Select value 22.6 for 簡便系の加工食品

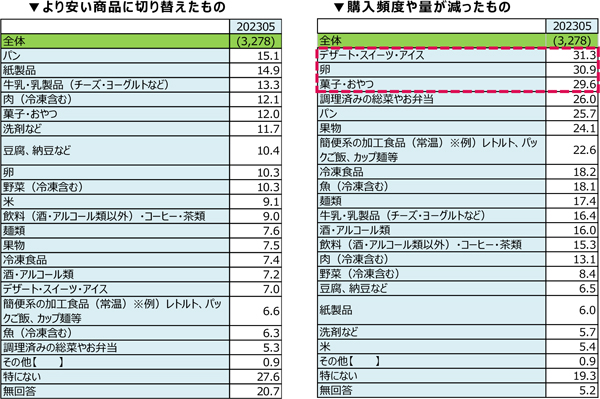point(584,150)
